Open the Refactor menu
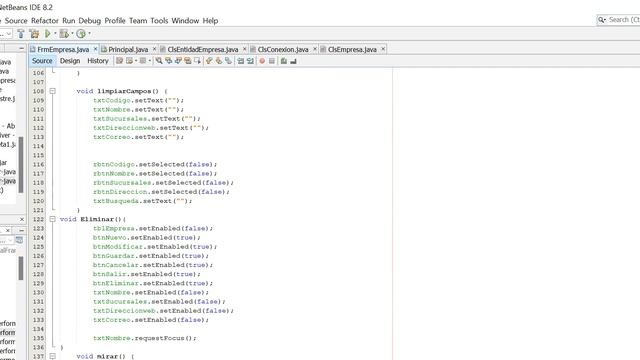The width and height of the screenshot is (640, 360). 45,21
